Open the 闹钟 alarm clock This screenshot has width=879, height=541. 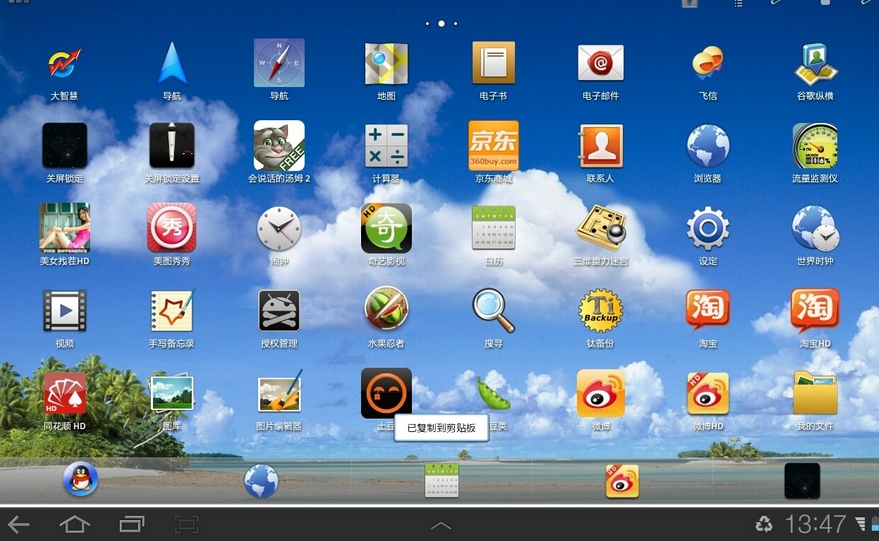pyautogui.click(x=279, y=228)
